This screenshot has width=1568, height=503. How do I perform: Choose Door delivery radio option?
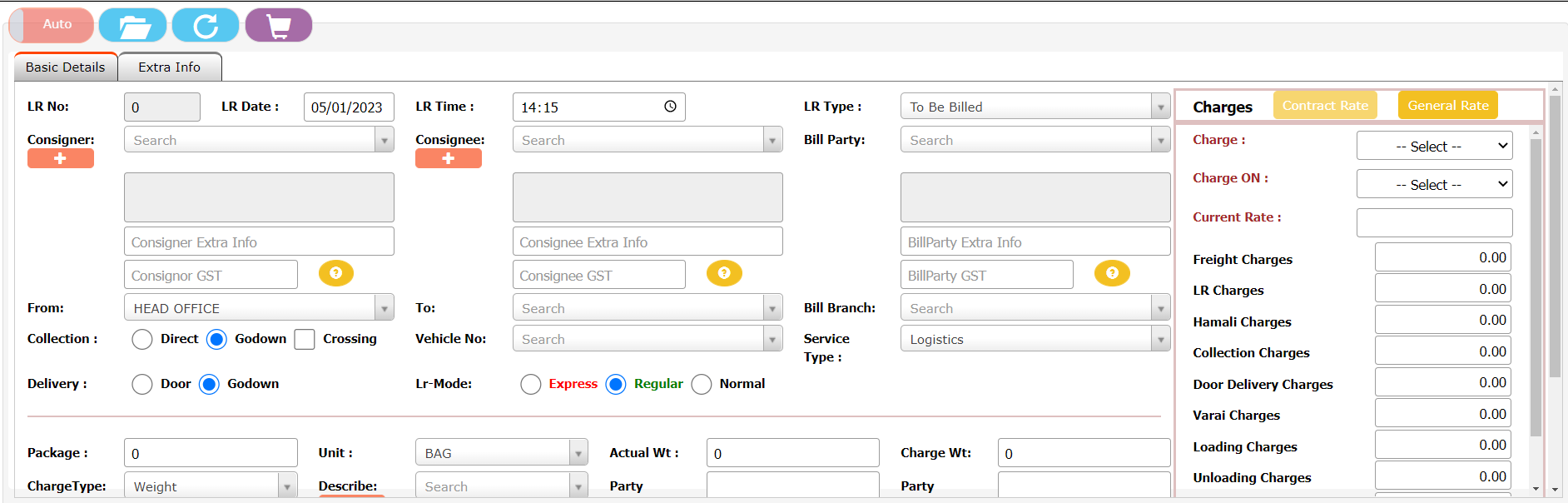point(142,384)
